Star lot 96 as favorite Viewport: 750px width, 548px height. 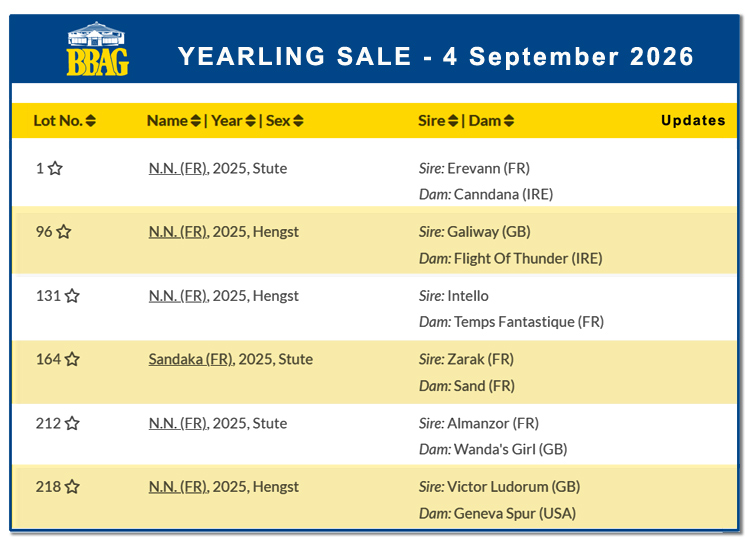(x=64, y=232)
